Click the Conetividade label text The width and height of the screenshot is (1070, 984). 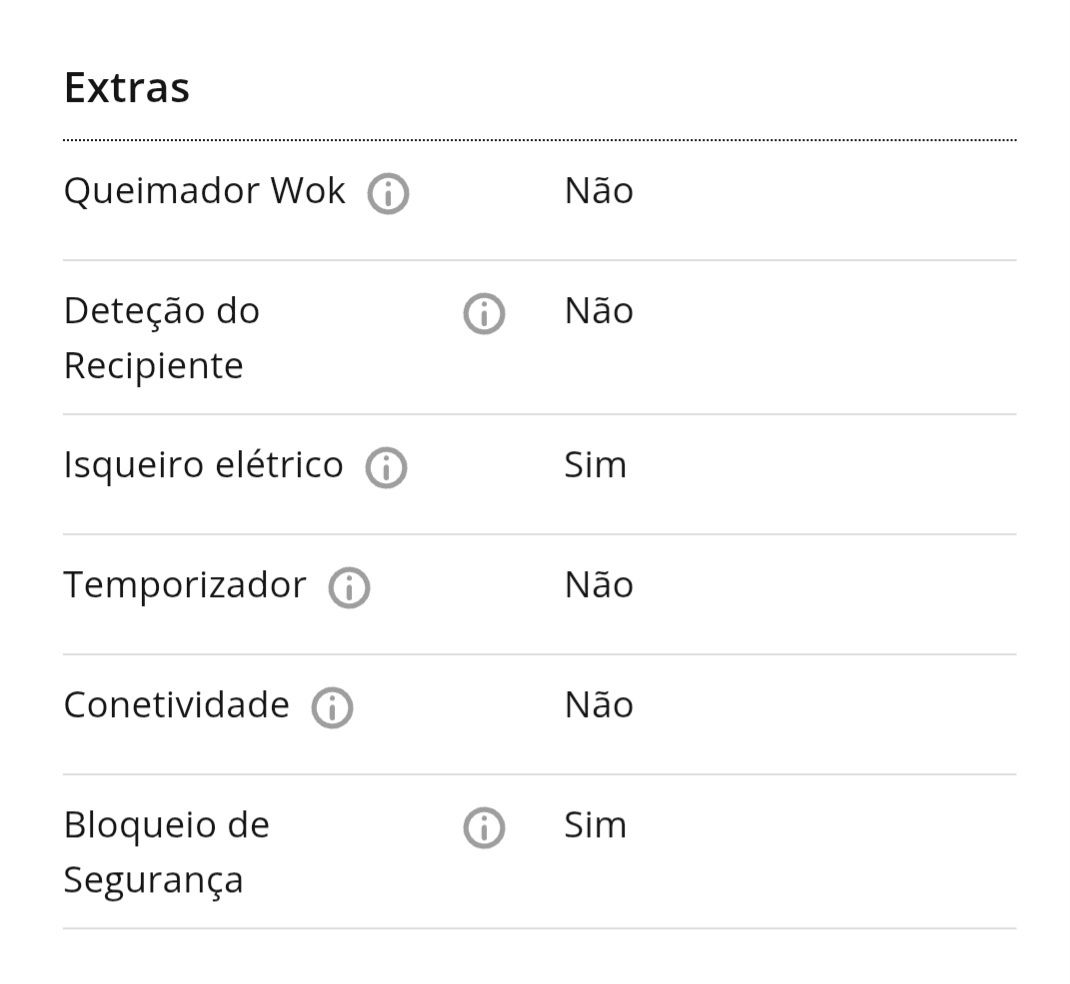[x=177, y=706]
